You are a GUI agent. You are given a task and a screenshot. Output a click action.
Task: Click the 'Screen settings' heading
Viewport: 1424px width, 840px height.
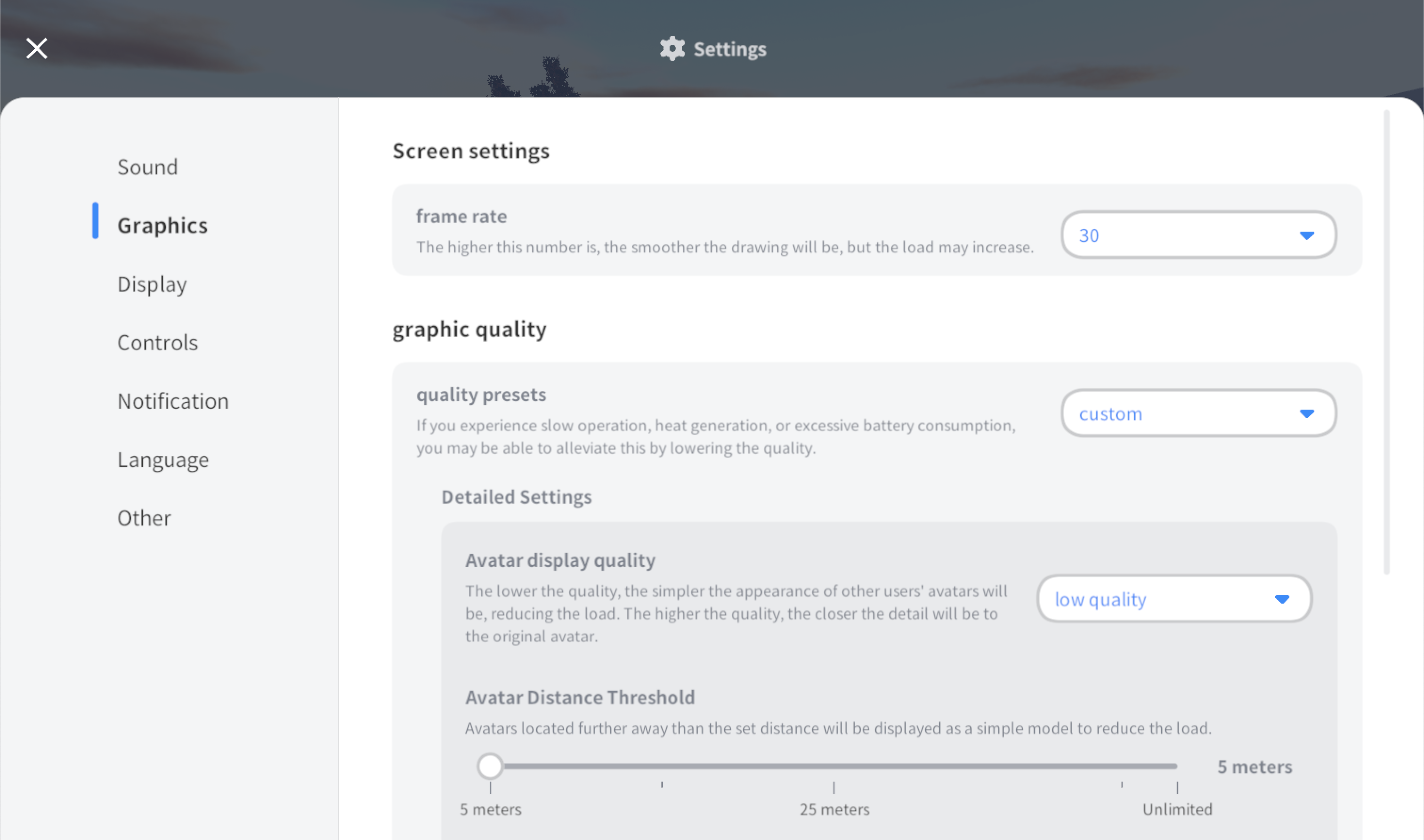[471, 151]
